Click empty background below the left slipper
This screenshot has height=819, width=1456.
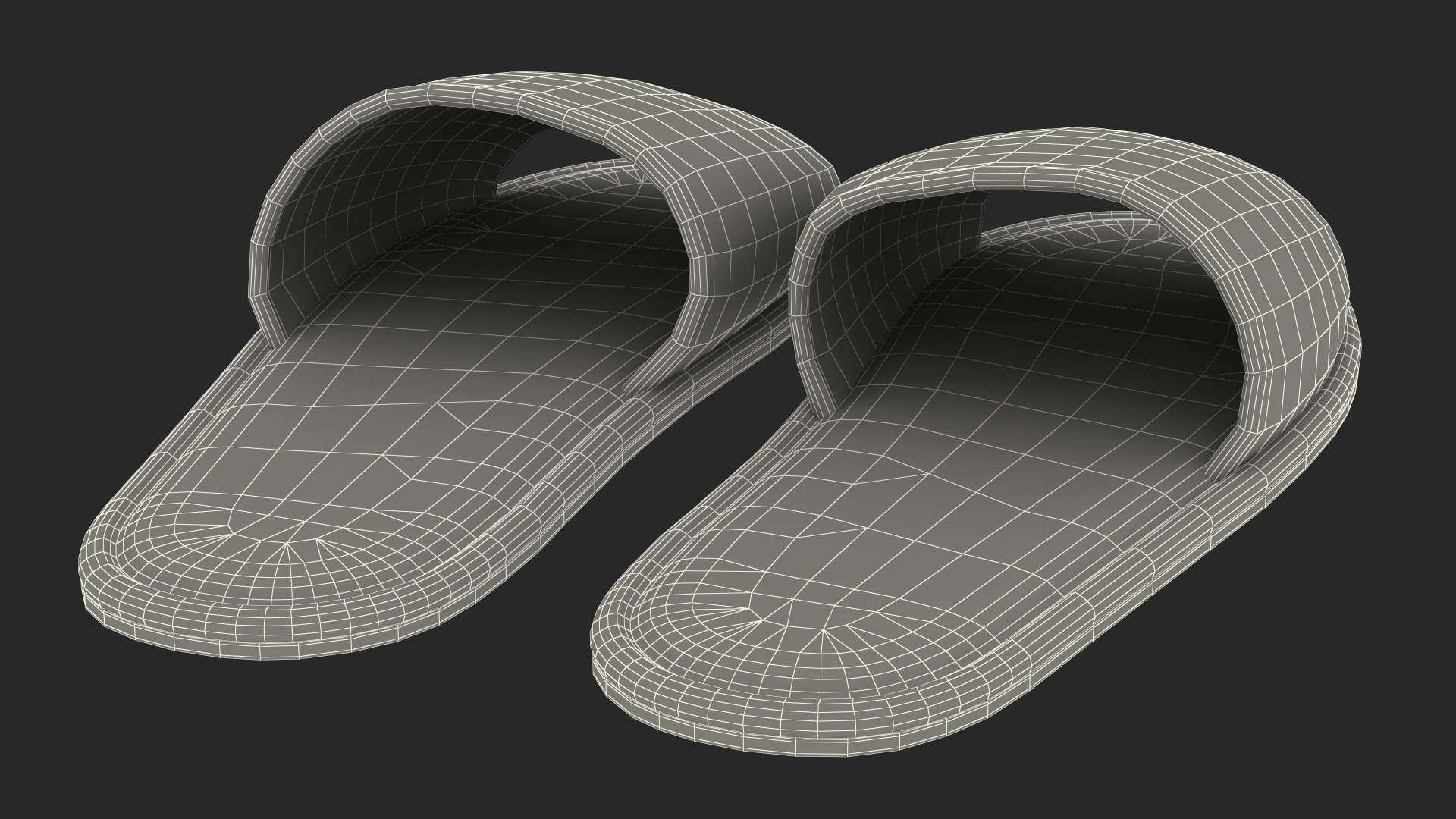(227, 743)
